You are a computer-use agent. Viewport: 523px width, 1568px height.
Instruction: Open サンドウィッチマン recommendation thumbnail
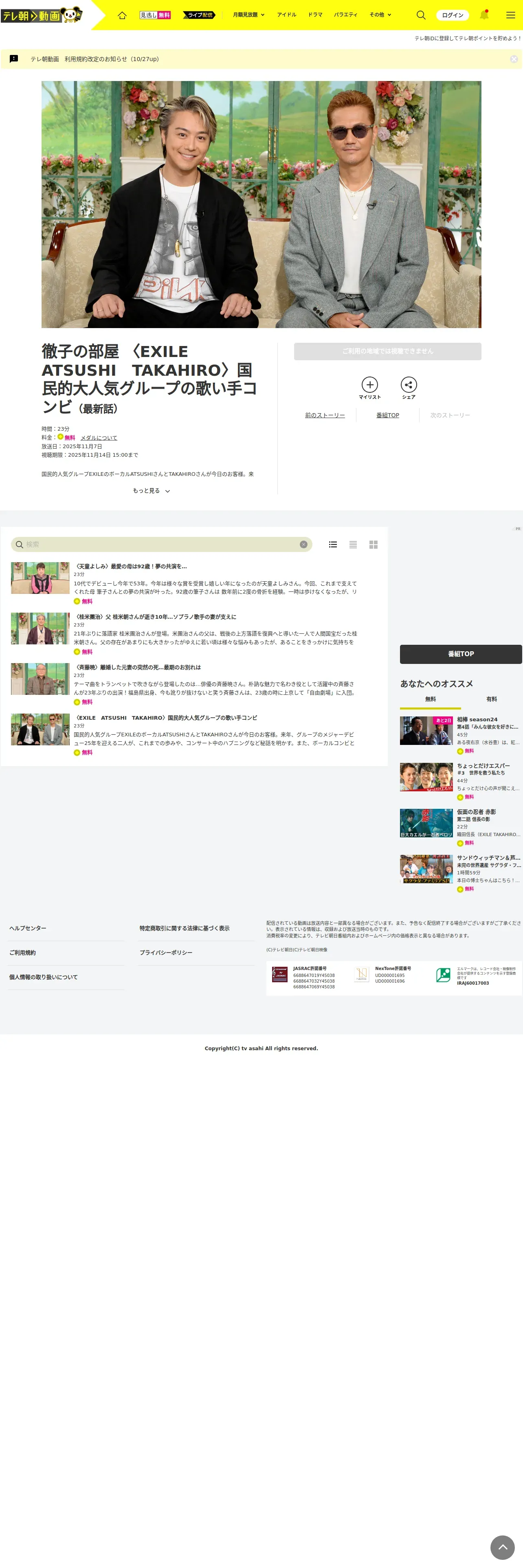point(426,869)
